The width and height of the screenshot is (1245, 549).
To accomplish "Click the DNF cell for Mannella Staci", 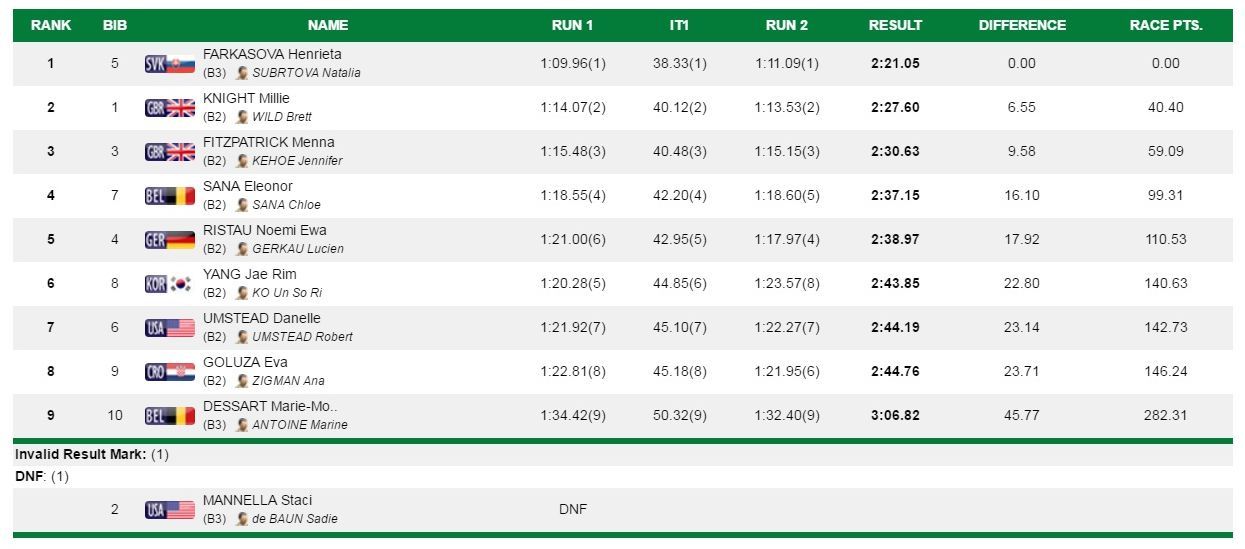I will click(x=573, y=509).
